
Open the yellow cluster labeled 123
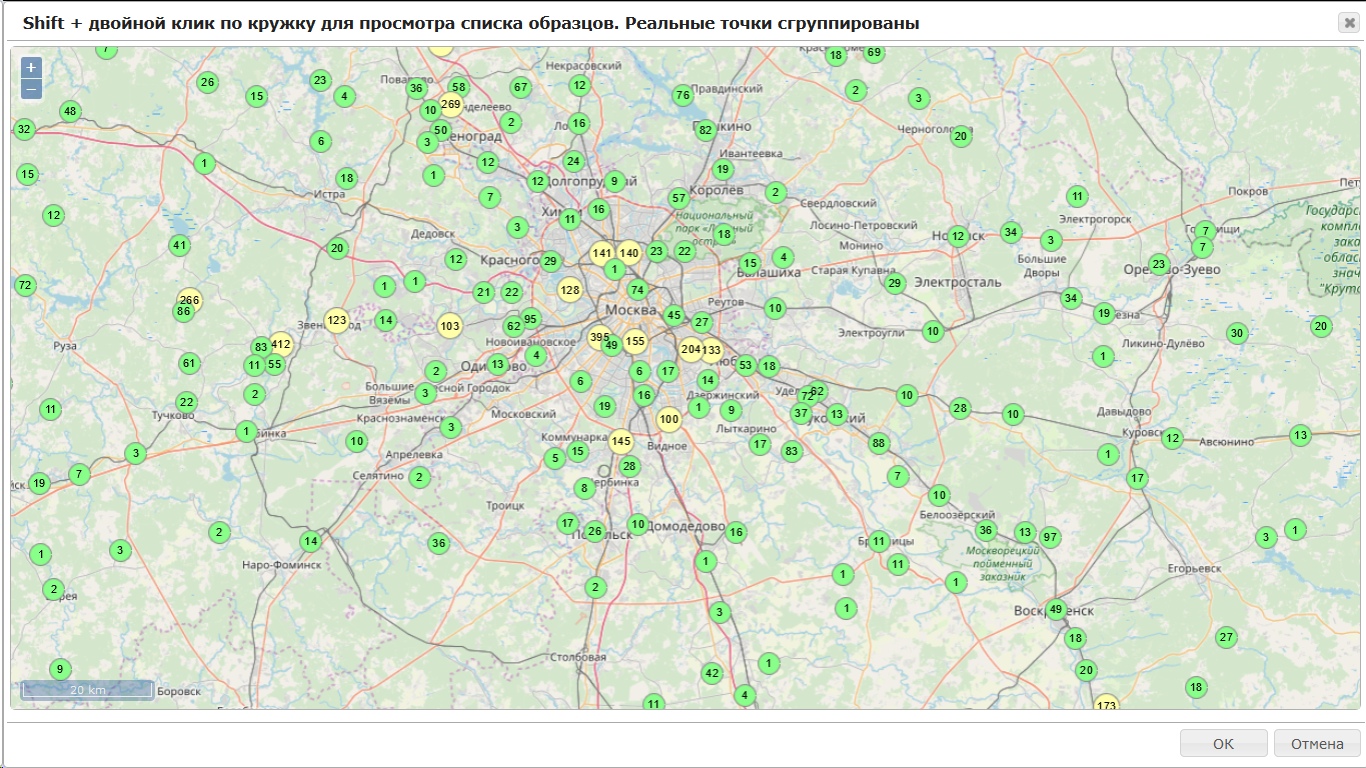coord(337,321)
